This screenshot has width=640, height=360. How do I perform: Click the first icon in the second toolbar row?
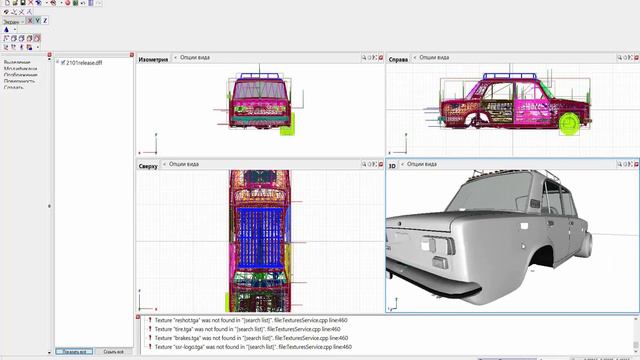tap(6, 12)
